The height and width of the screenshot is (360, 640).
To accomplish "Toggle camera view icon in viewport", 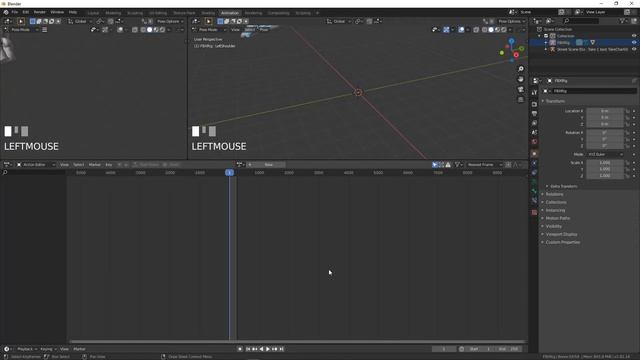I will click(521, 89).
